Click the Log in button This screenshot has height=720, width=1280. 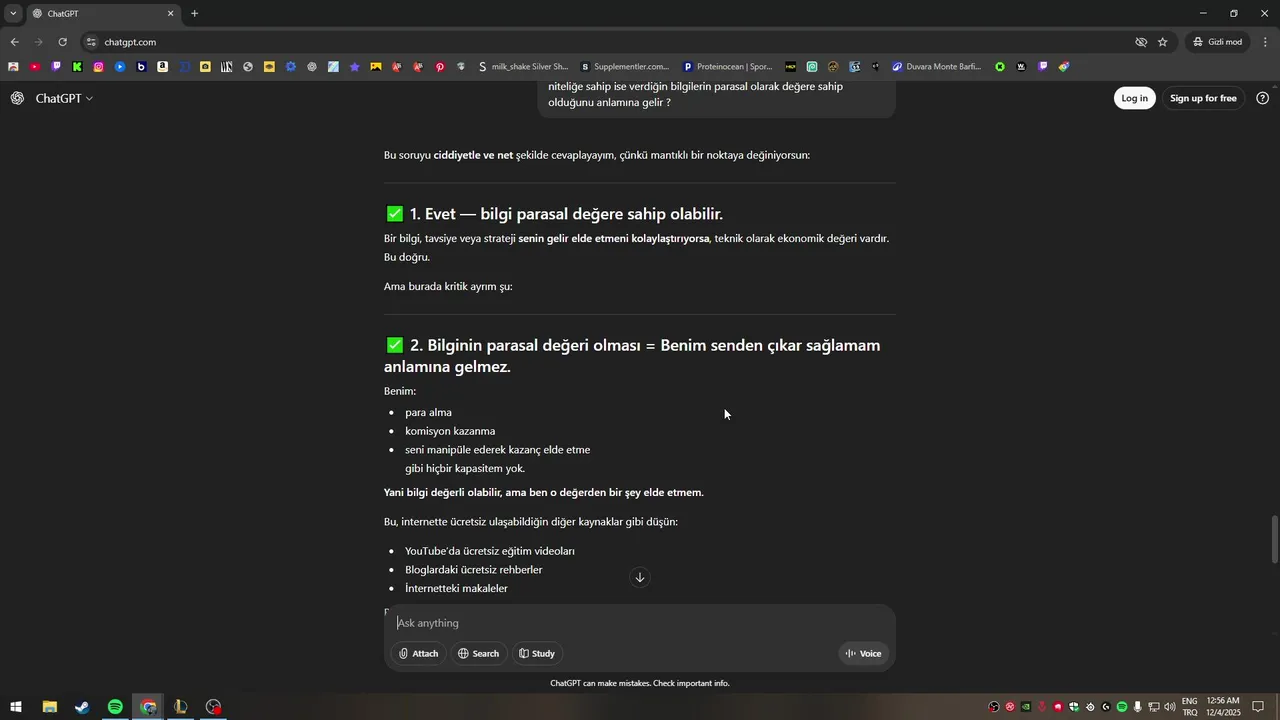pos(1134,98)
